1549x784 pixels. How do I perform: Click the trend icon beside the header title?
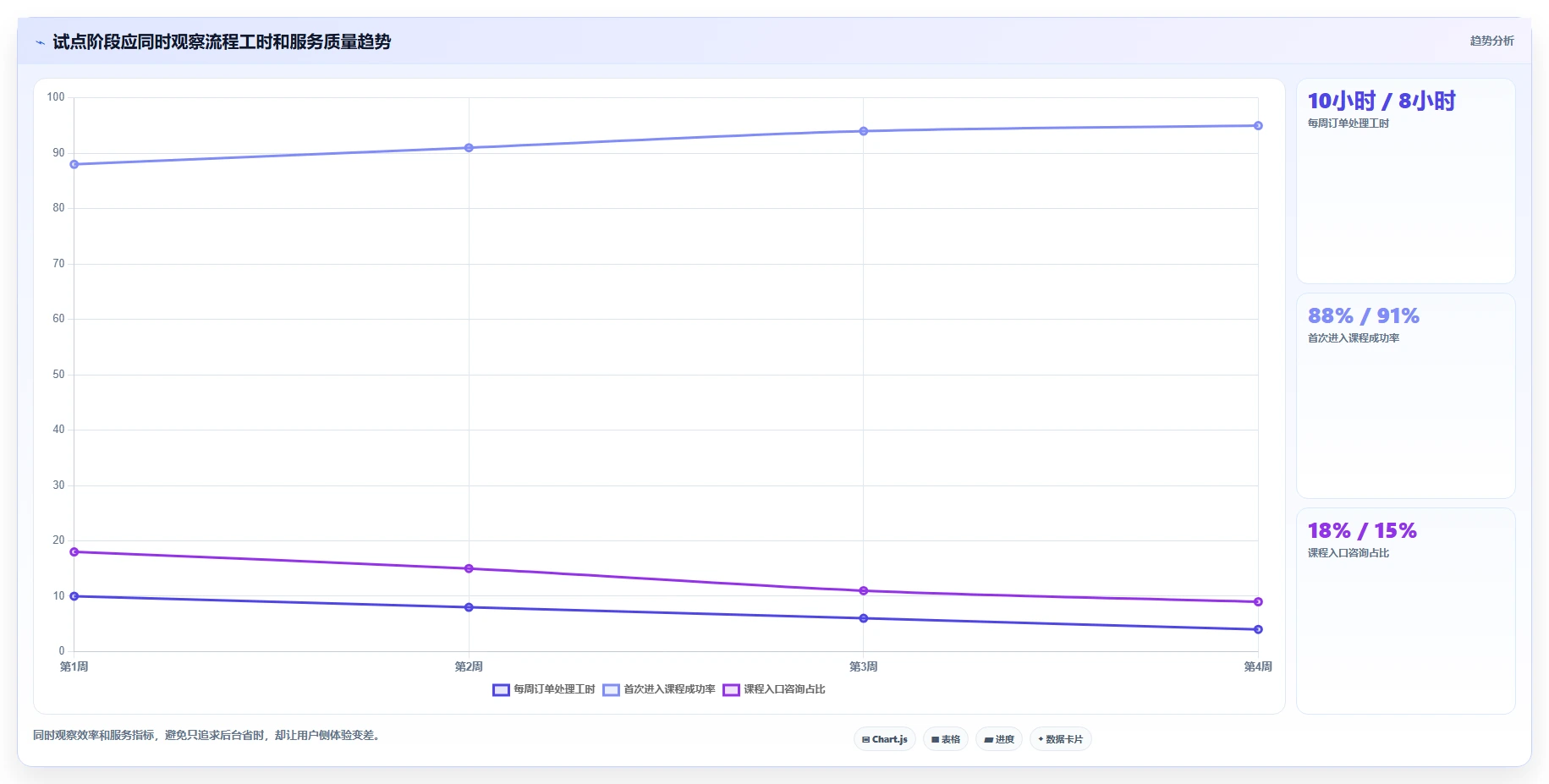[x=40, y=42]
